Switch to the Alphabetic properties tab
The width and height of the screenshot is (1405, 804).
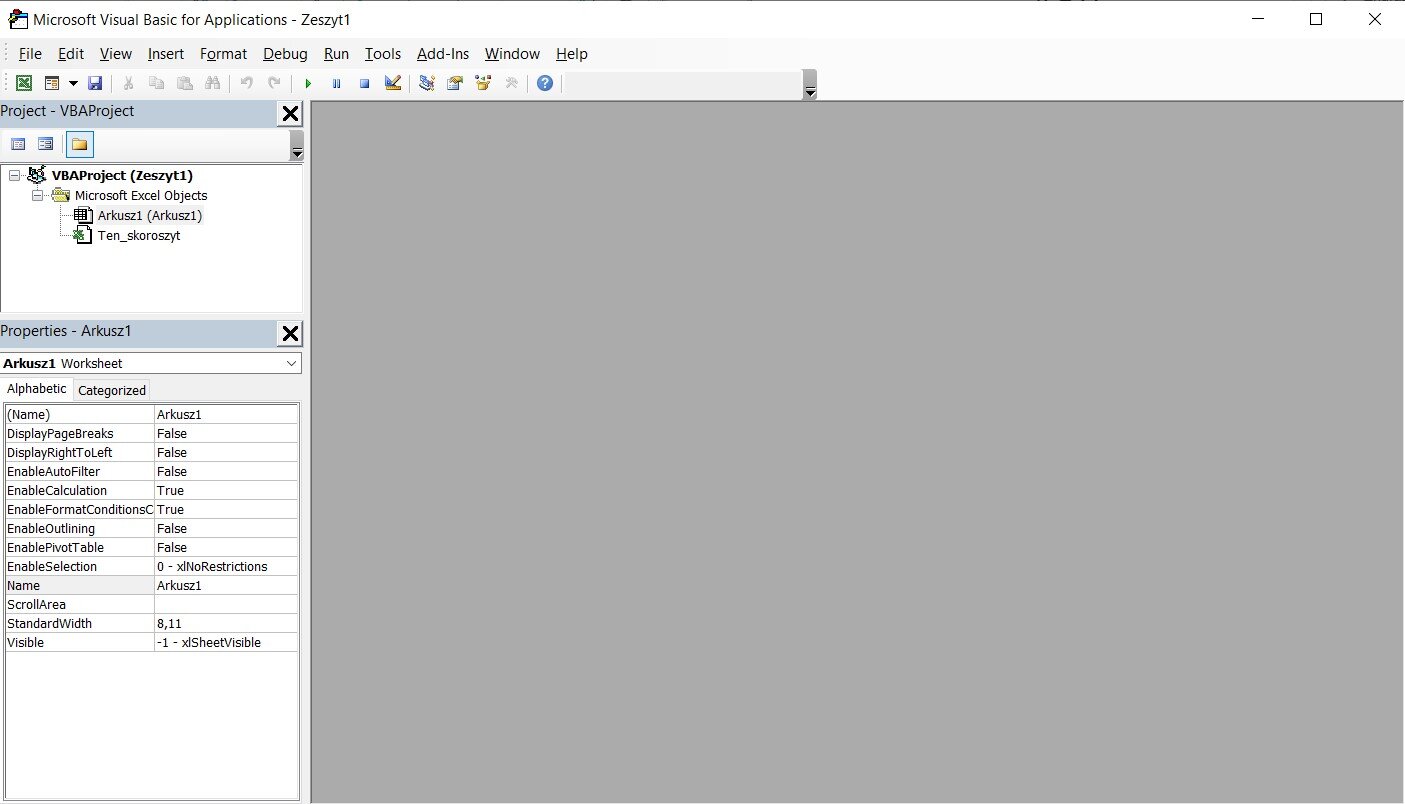pos(37,389)
